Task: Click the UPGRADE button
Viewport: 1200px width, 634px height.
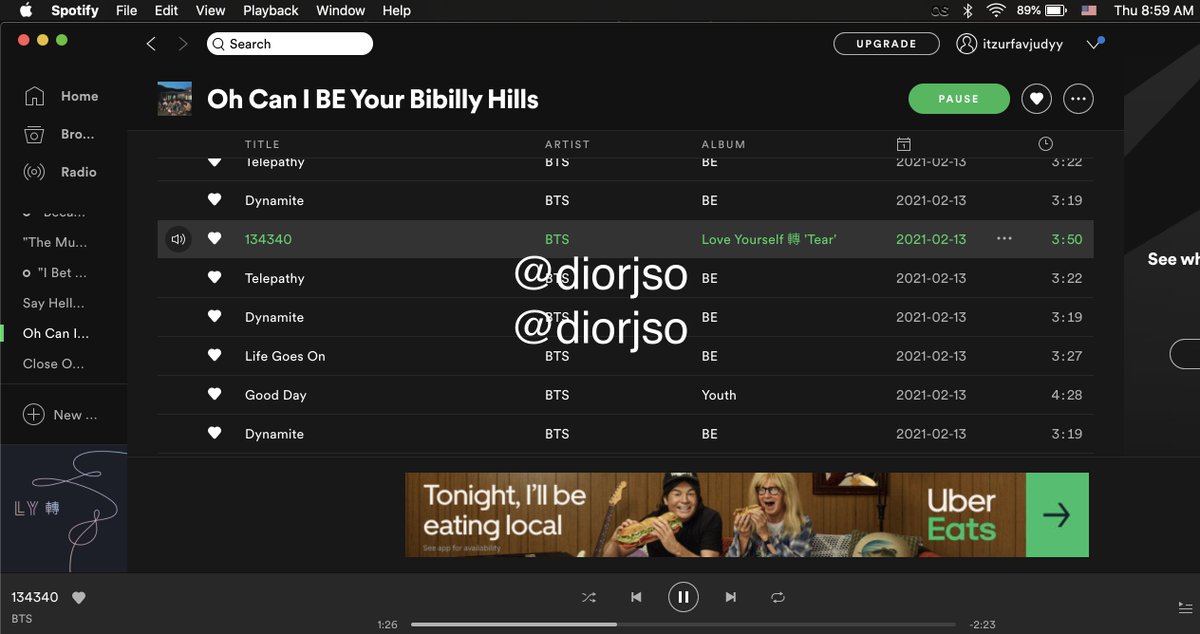Action: (x=887, y=44)
